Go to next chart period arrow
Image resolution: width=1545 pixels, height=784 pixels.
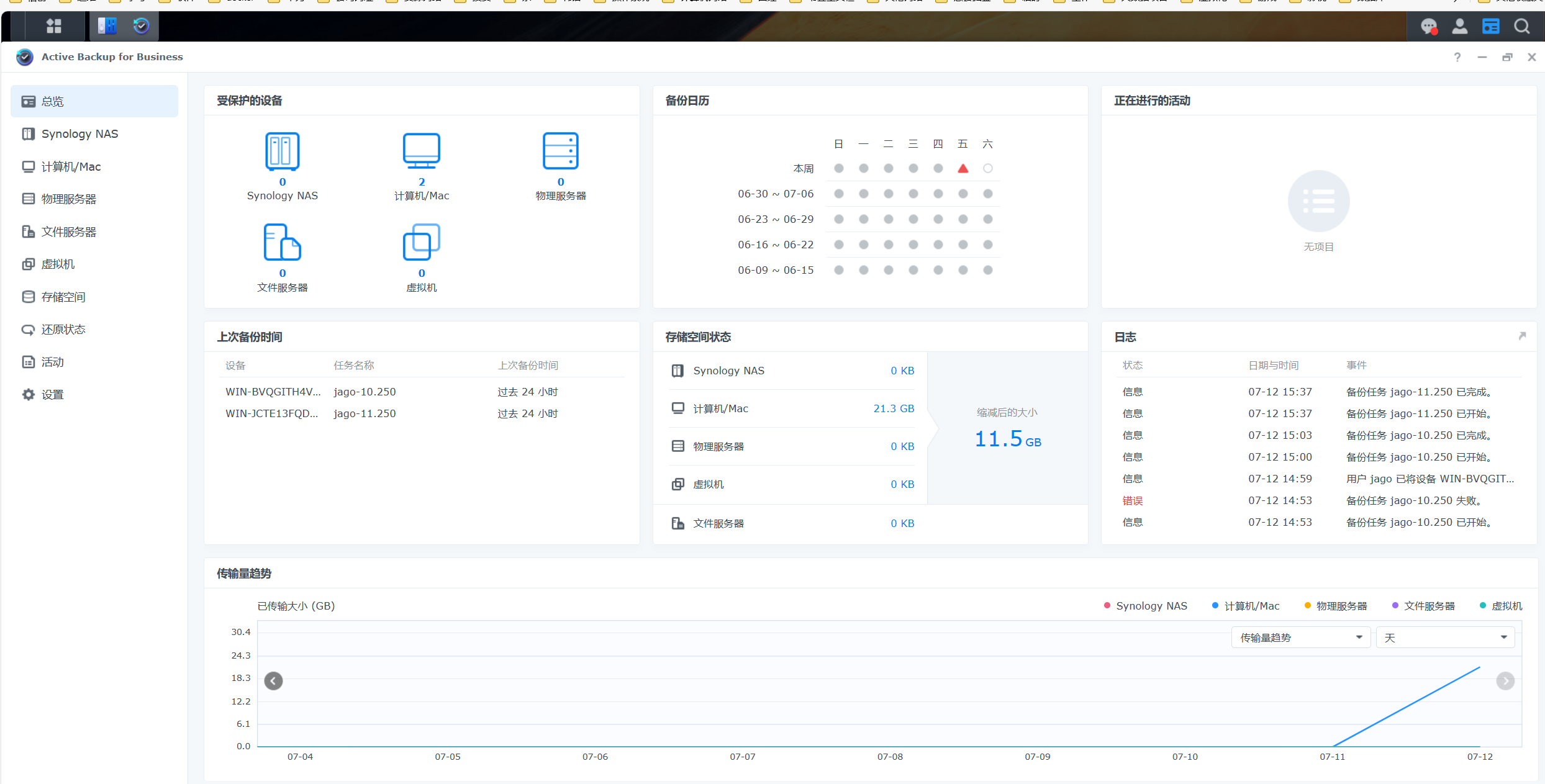click(1505, 681)
